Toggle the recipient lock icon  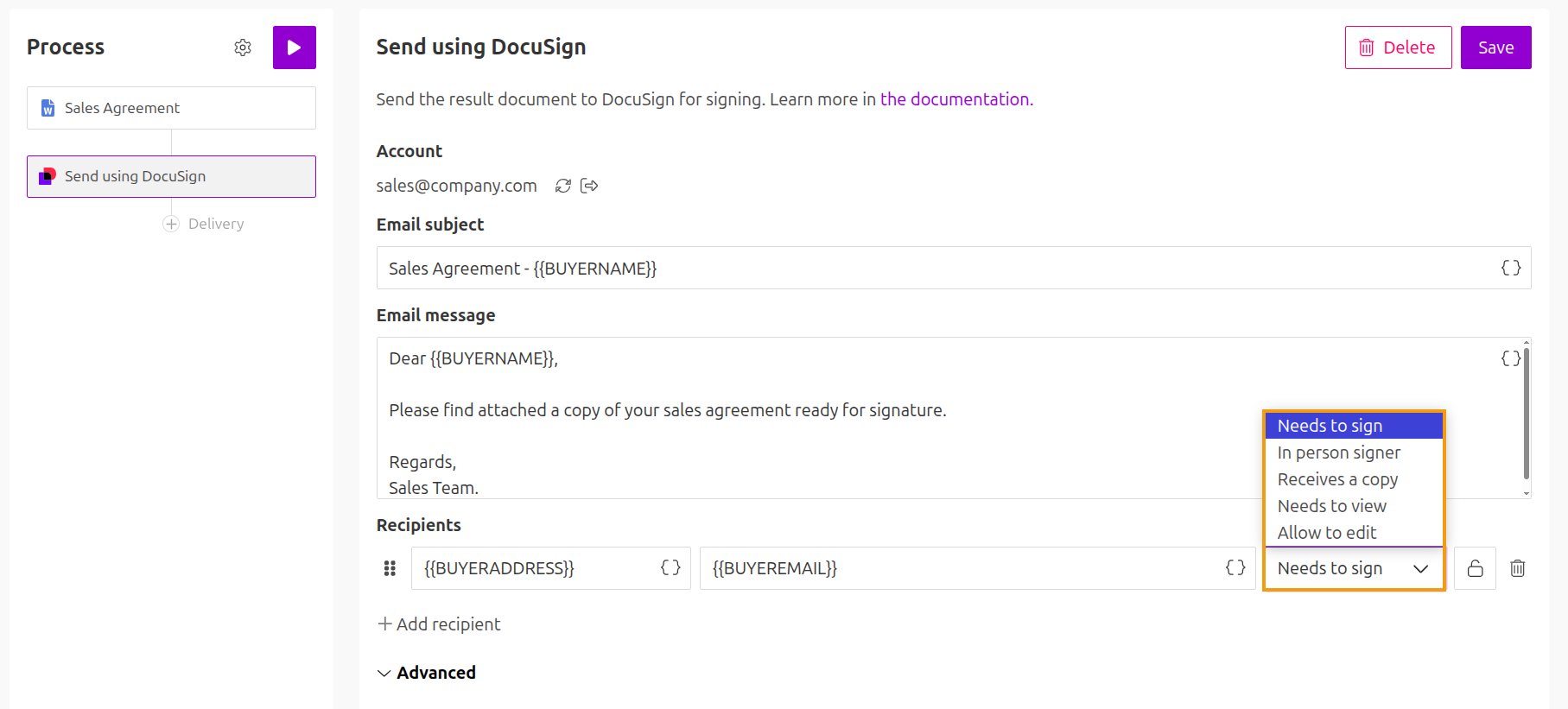point(1476,568)
